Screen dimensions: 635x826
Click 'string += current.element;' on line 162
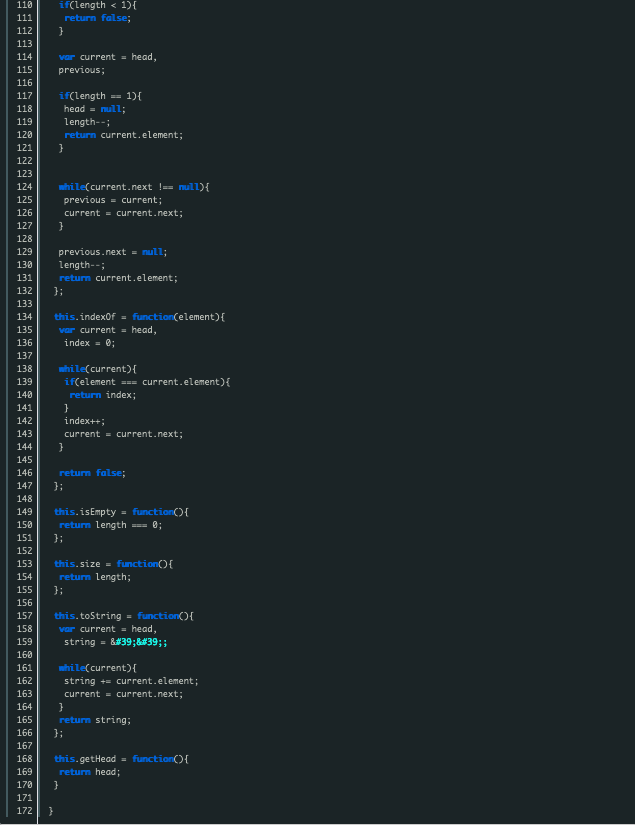click(x=131, y=681)
